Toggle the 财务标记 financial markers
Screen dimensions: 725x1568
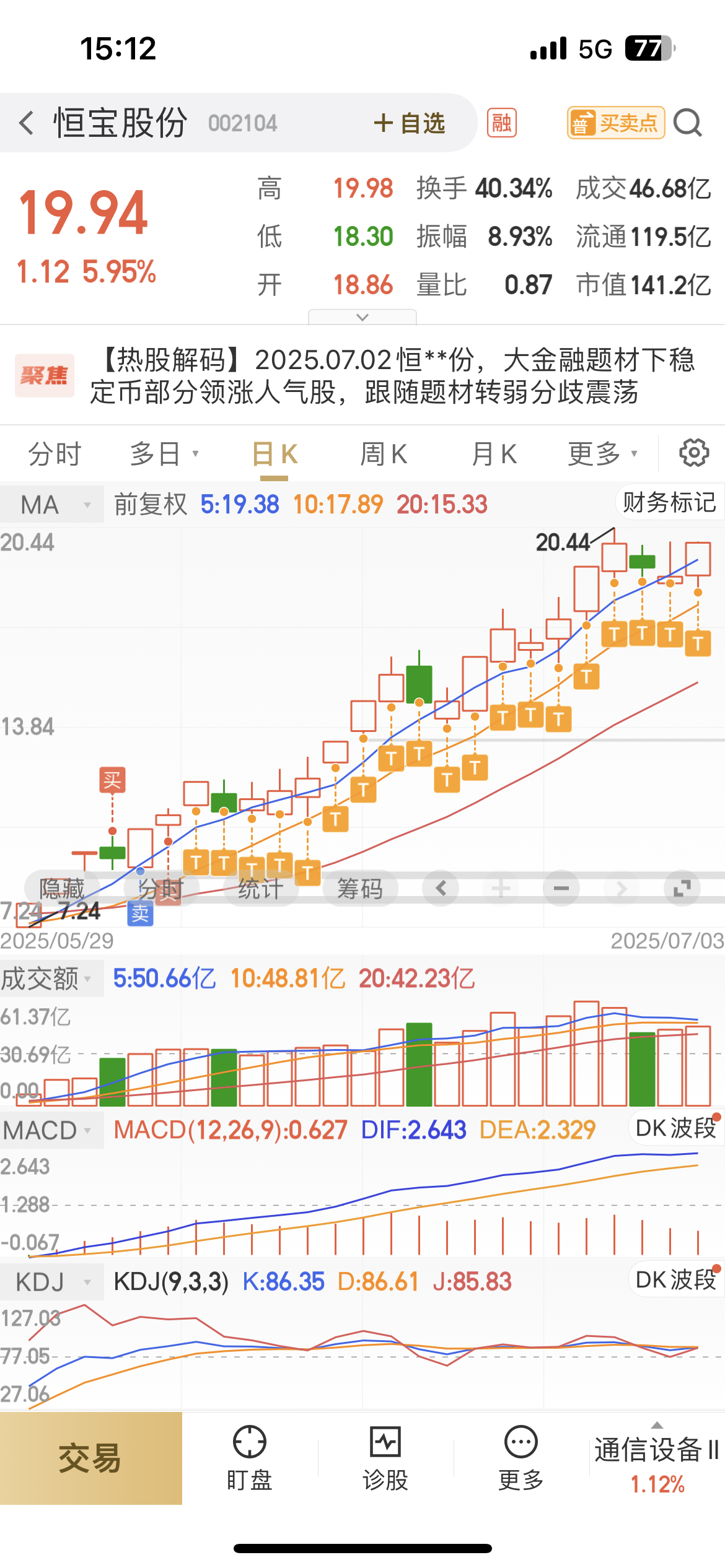click(x=669, y=502)
